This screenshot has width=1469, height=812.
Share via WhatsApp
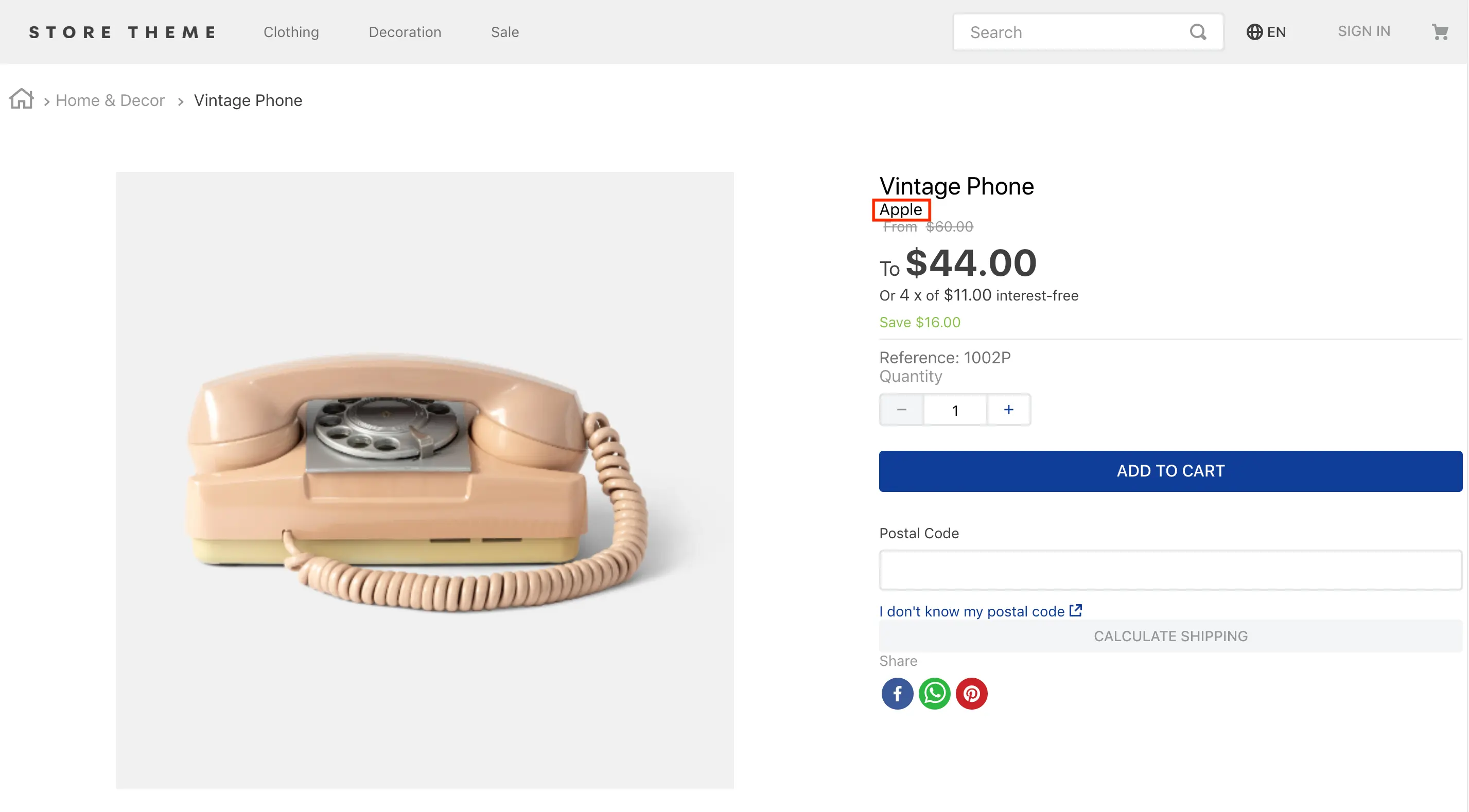point(934,694)
